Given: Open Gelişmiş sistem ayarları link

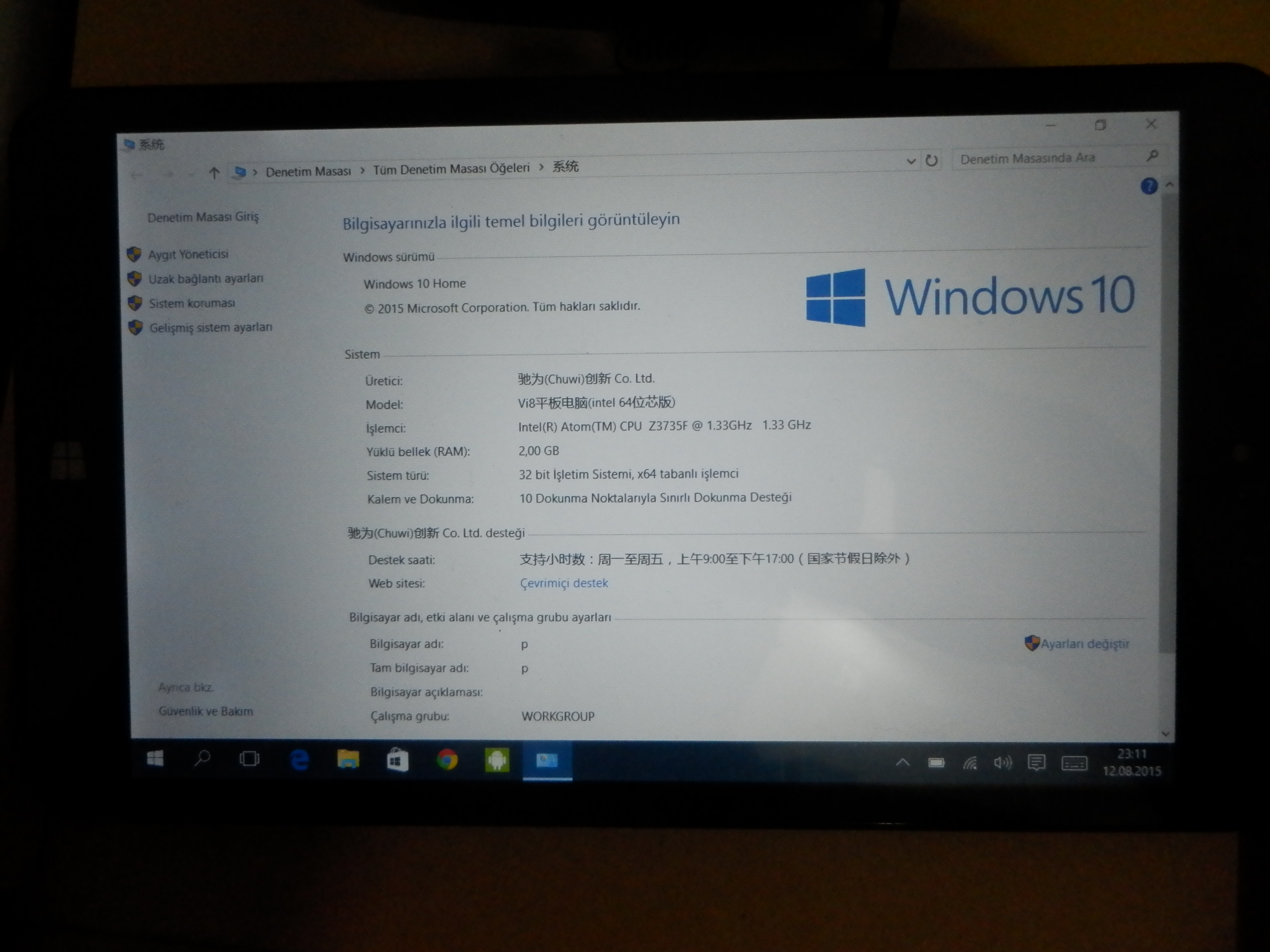Looking at the screenshot, I should [211, 328].
